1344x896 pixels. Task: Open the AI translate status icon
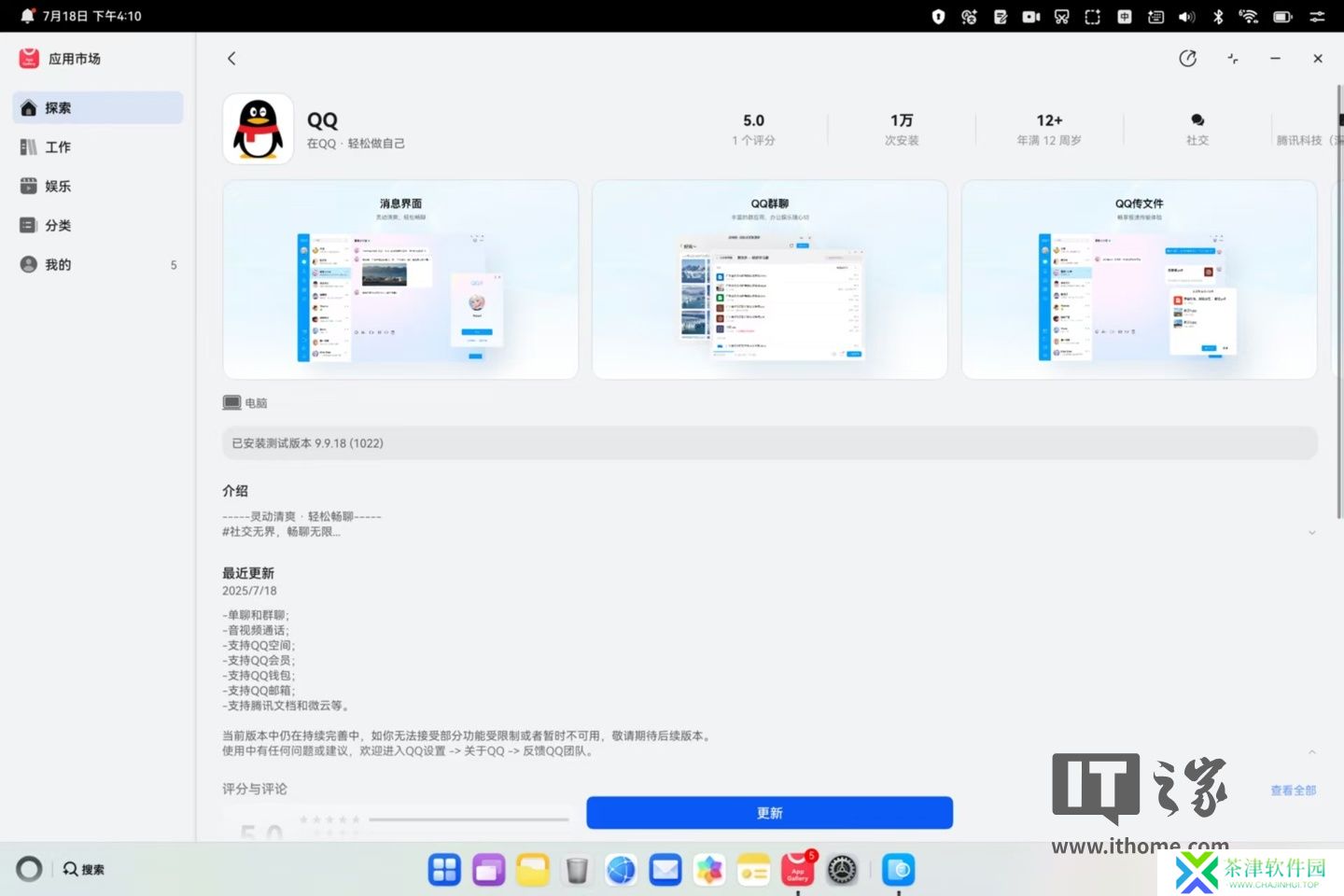[969, 16]
